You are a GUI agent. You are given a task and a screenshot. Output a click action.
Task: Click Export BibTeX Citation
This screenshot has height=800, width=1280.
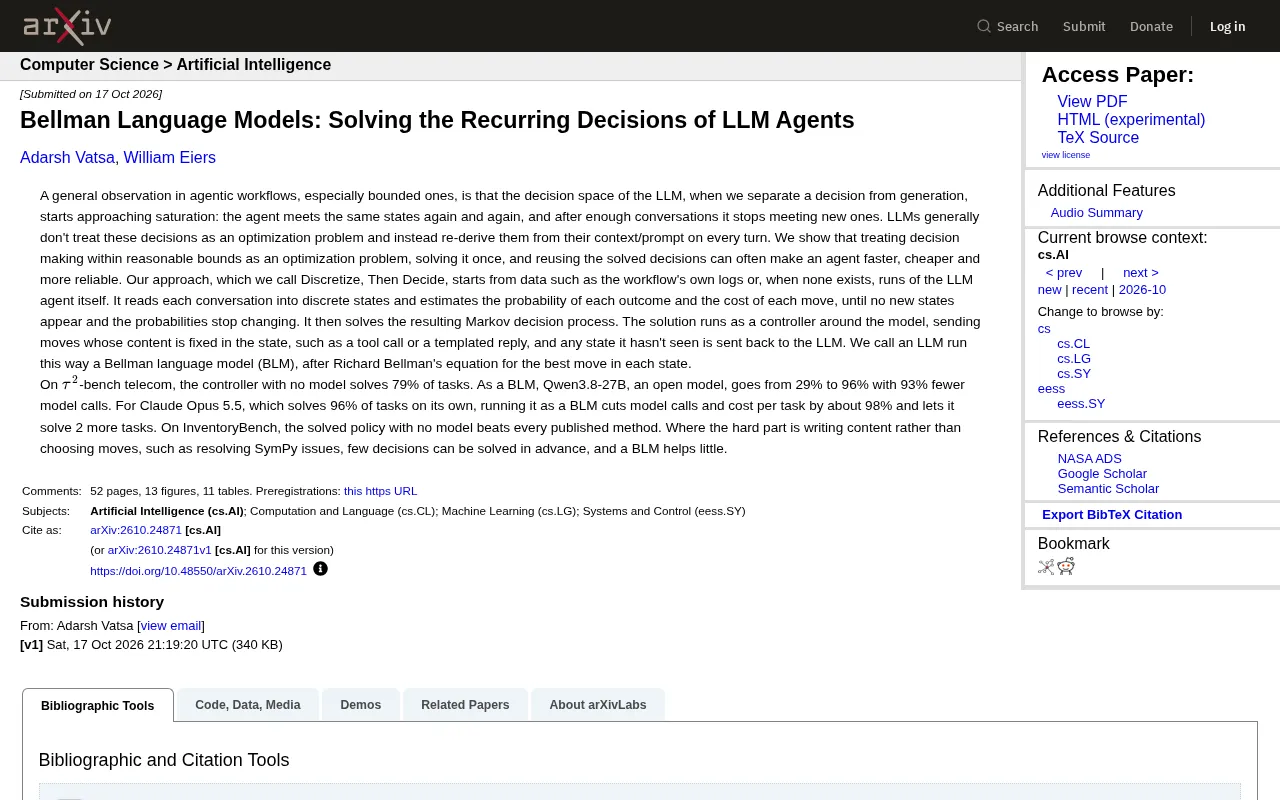pos(1112,515)
